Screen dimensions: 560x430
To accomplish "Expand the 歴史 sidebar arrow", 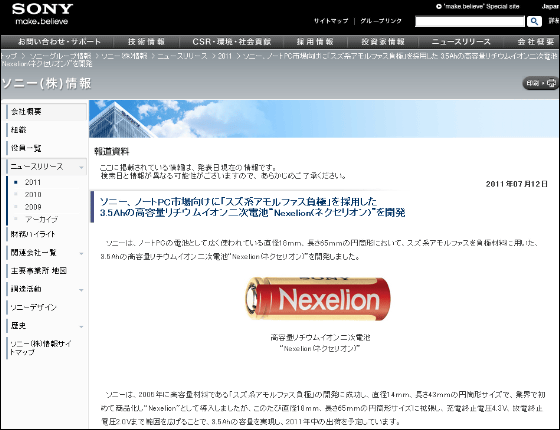I will [x=81, y=327].
